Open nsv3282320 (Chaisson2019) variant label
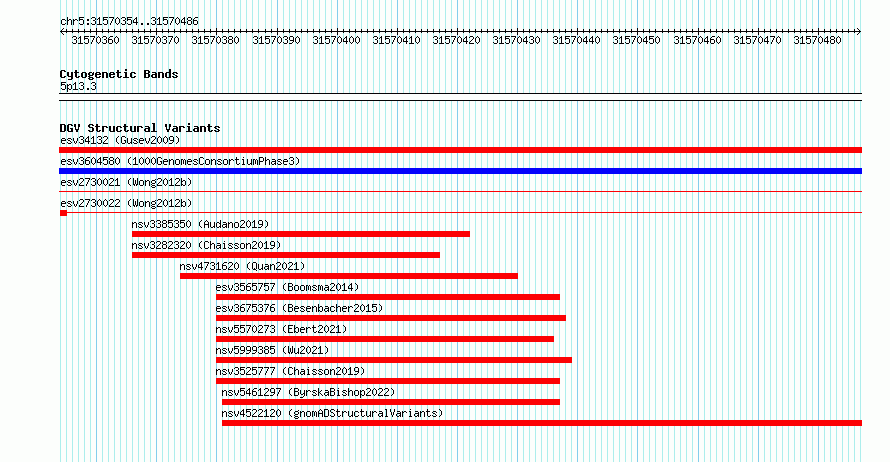This screenshot has height=462, width=890. point(207,245)
